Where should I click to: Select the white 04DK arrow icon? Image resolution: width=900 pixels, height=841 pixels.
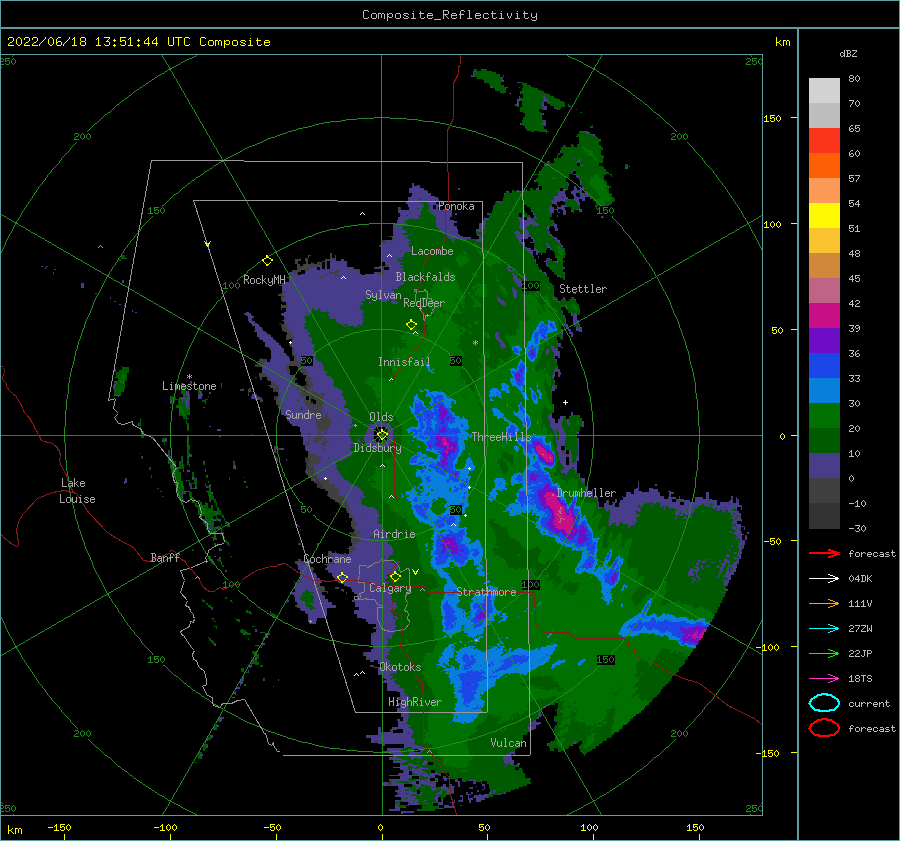click(x=824, y=578)
